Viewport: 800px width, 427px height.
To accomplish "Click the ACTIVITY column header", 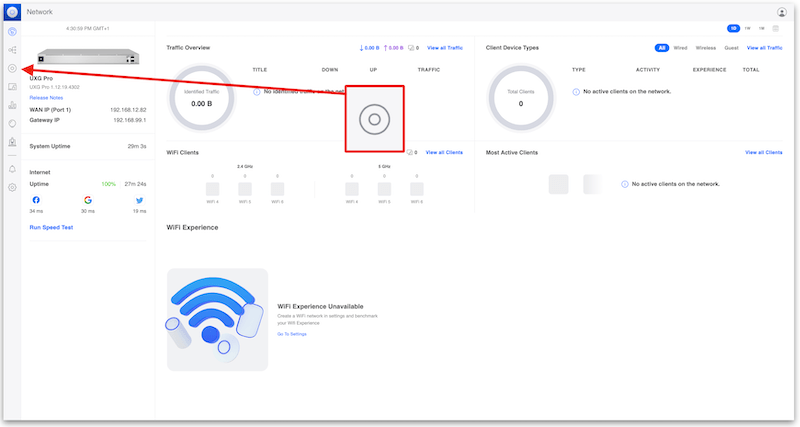I will coord(647,70).
